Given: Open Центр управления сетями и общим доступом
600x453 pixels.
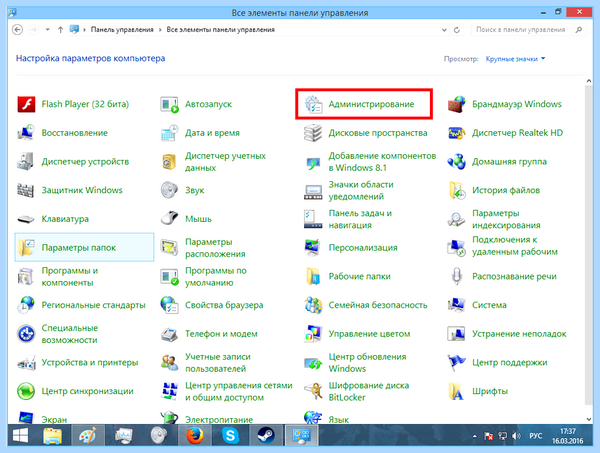Looking at the screenshot, I should (x=239, y=391).
